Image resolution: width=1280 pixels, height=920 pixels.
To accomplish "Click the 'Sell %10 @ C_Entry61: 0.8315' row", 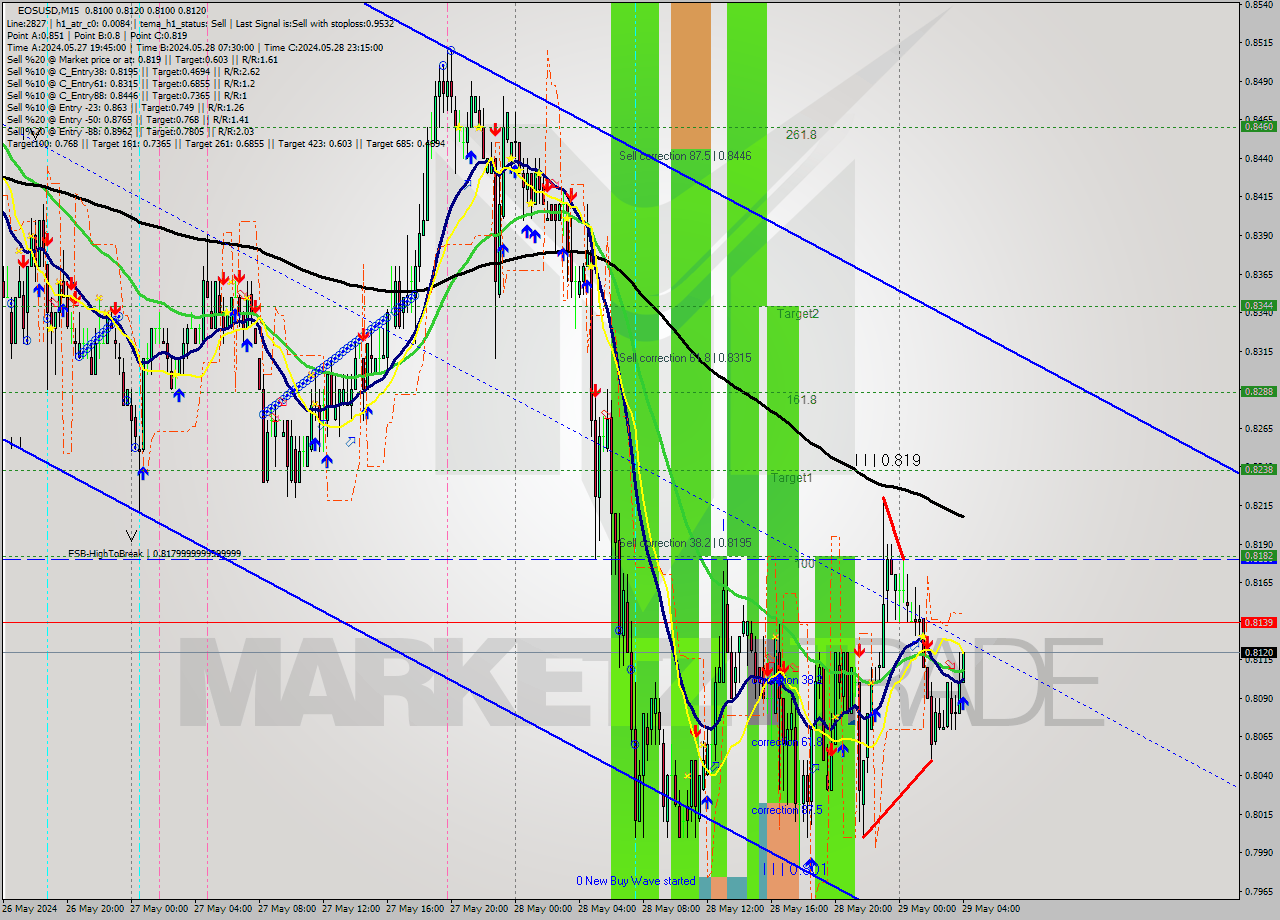I will pos(133,83).
